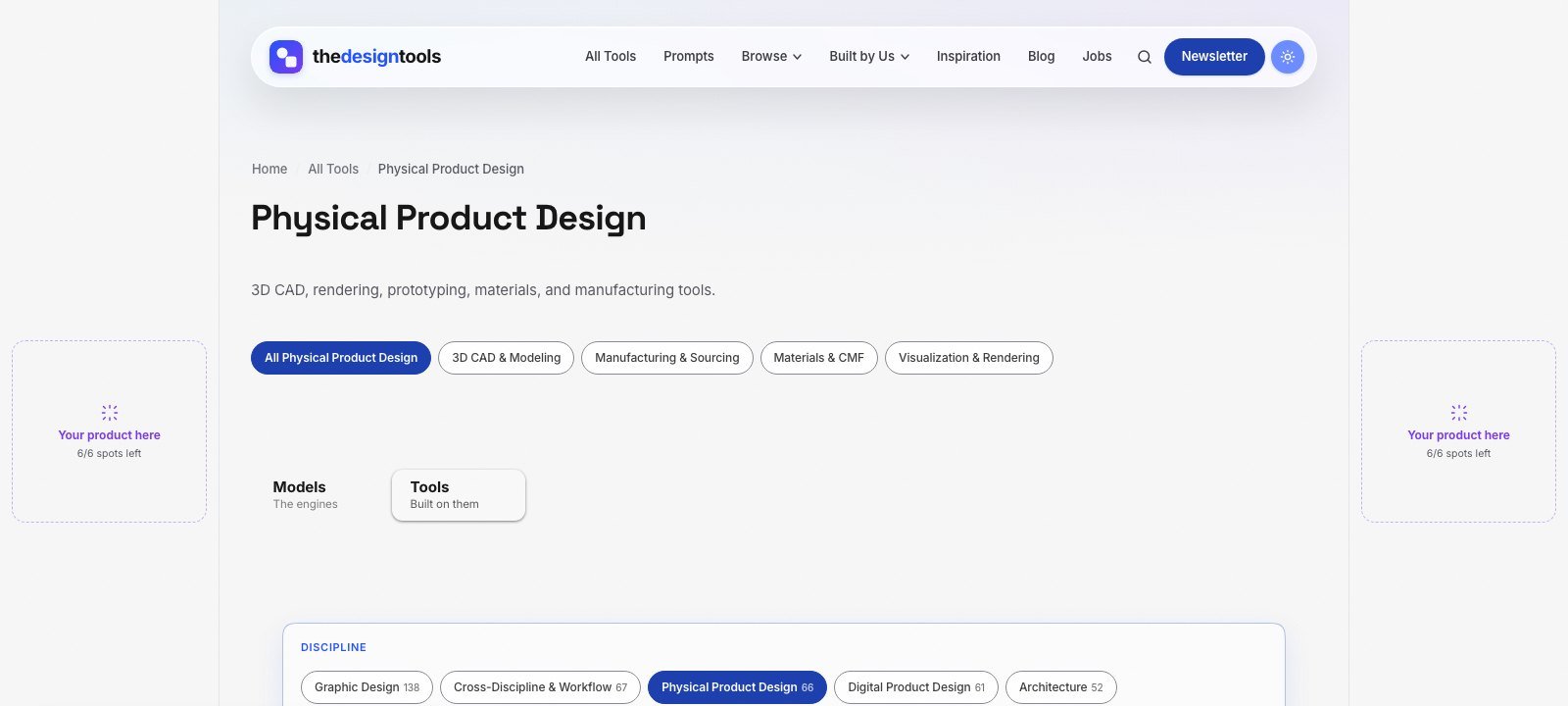
Task: Subscribe via the Newsletter button
Action: coord(1214,57)
